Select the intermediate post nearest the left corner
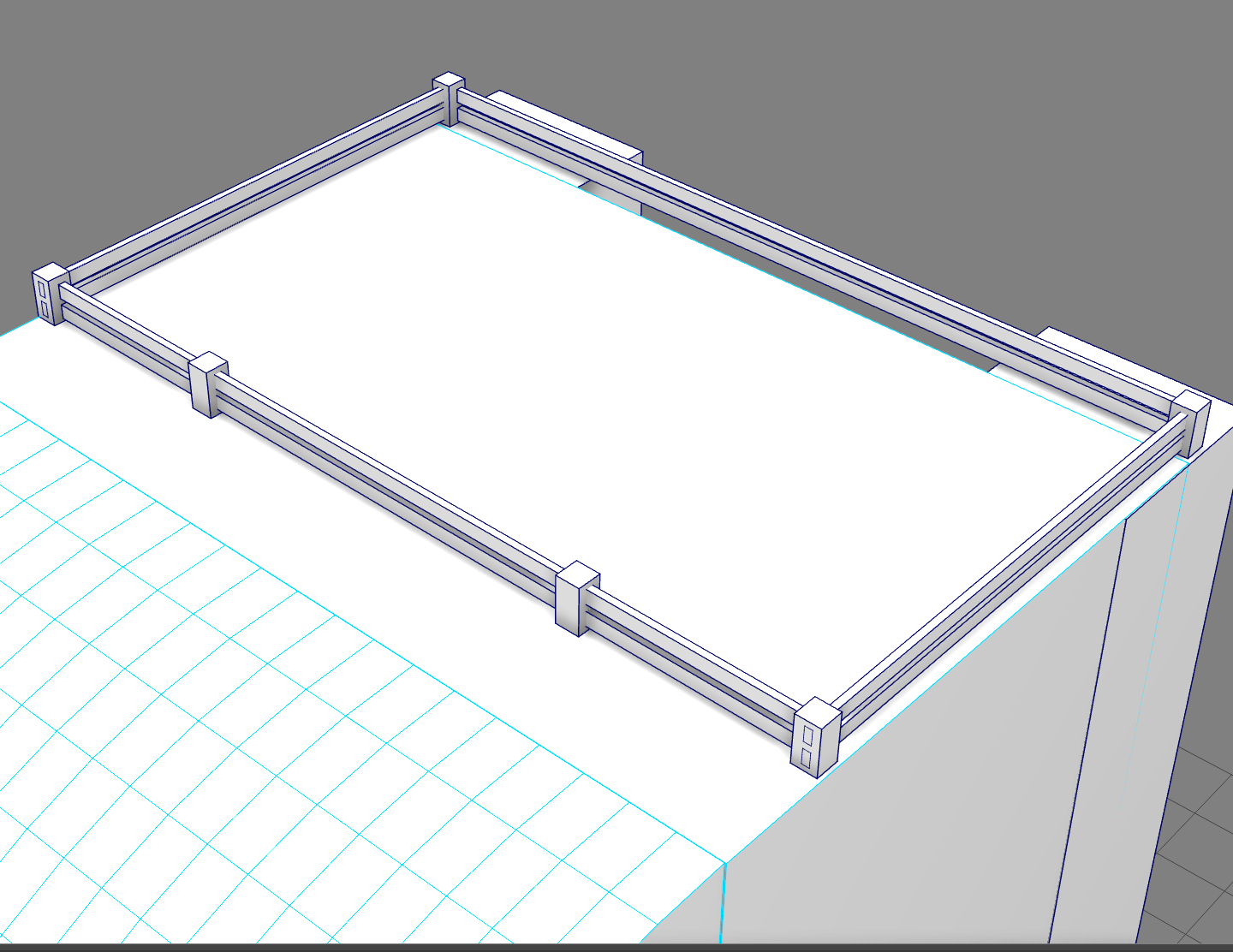The width and height of the screenshot is (1233, 952). (208, 384)
